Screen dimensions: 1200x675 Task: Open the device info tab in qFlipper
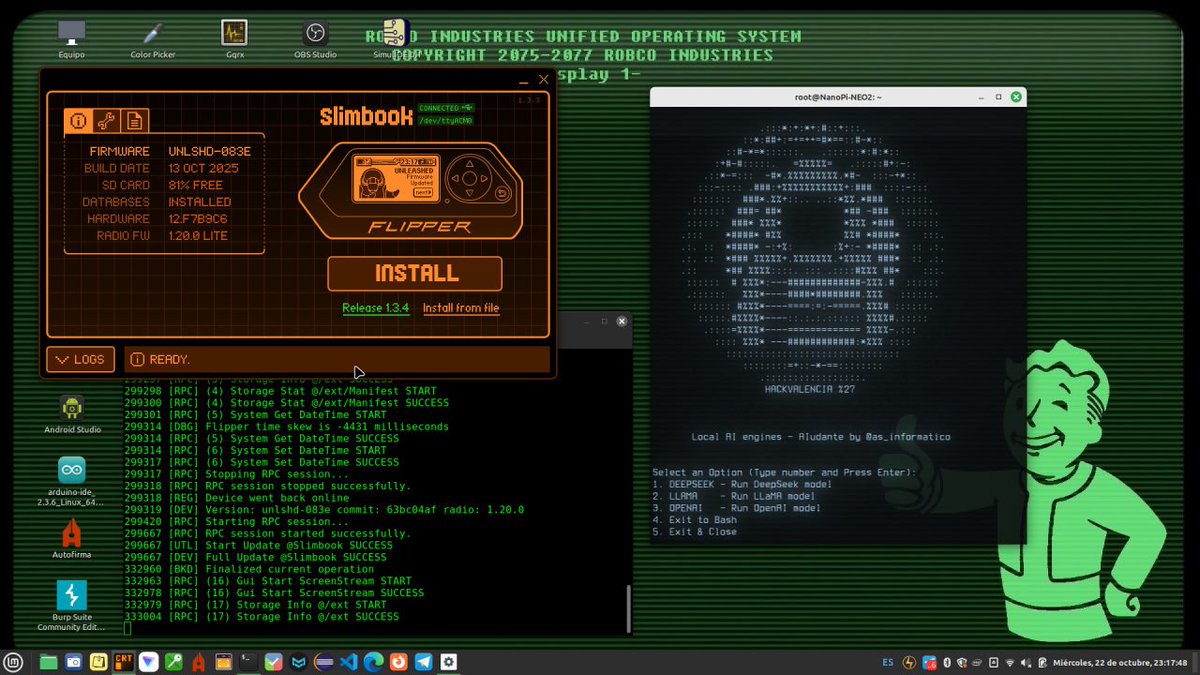click(78, 122)
